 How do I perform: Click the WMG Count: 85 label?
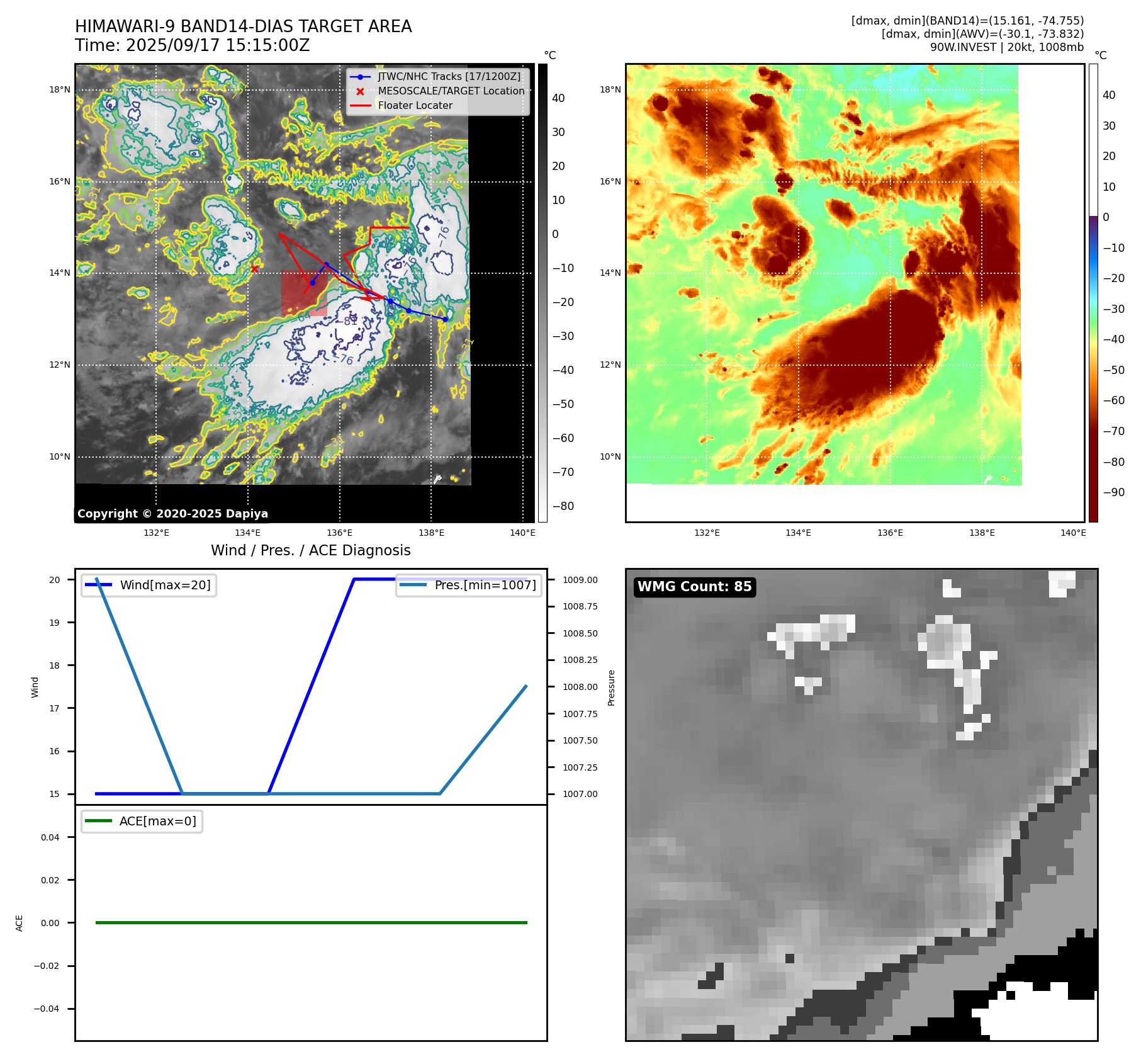tap(694, 587)
